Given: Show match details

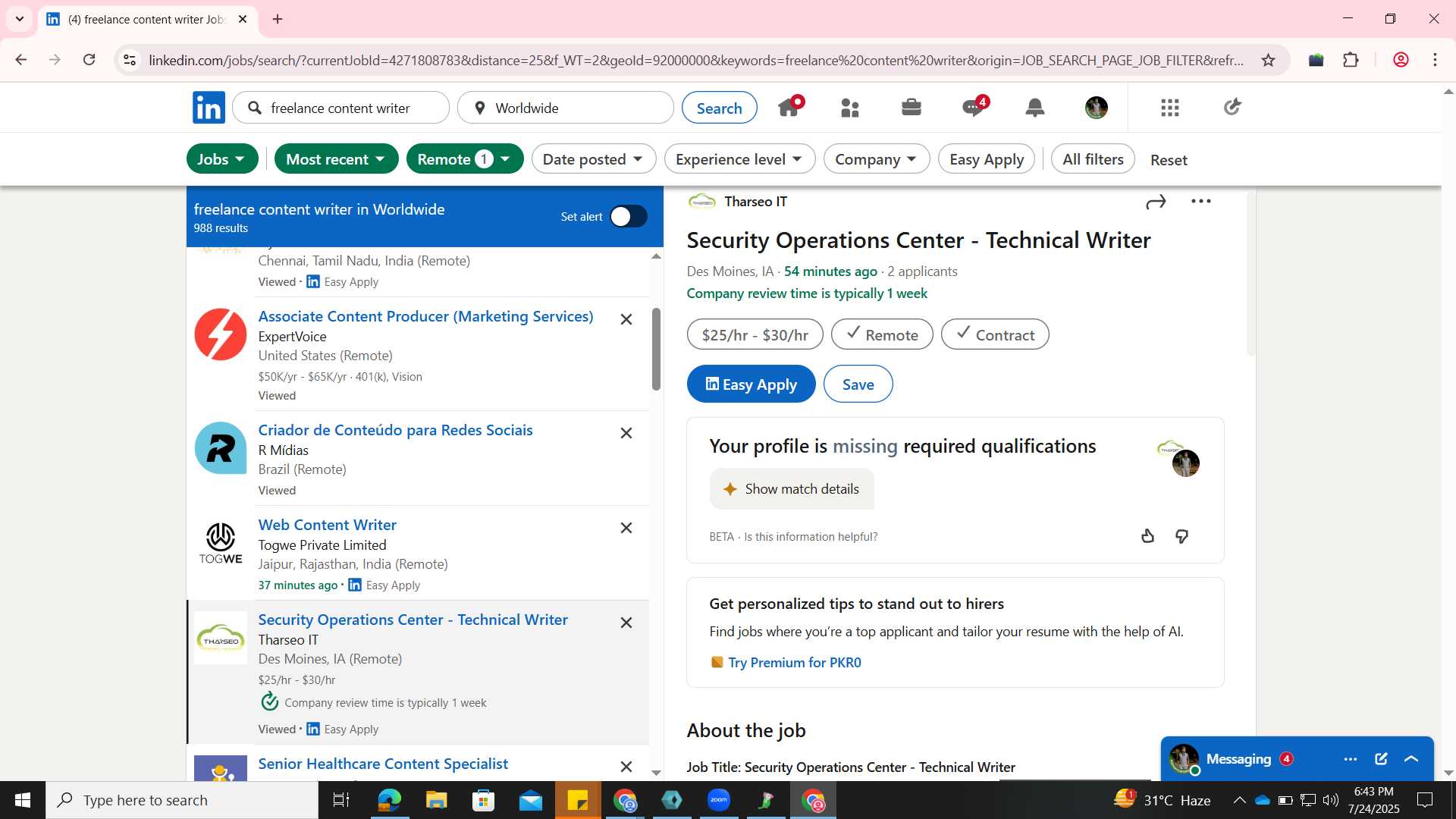Looking at the screenshot, I should tap(792, 489).
